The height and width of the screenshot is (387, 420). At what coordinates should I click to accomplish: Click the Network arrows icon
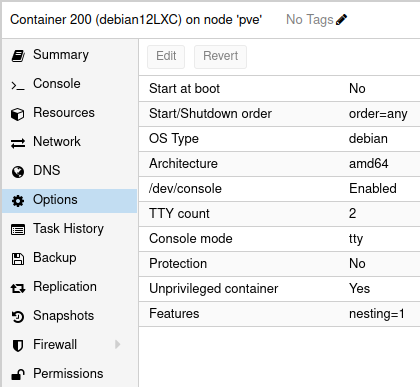18,143
